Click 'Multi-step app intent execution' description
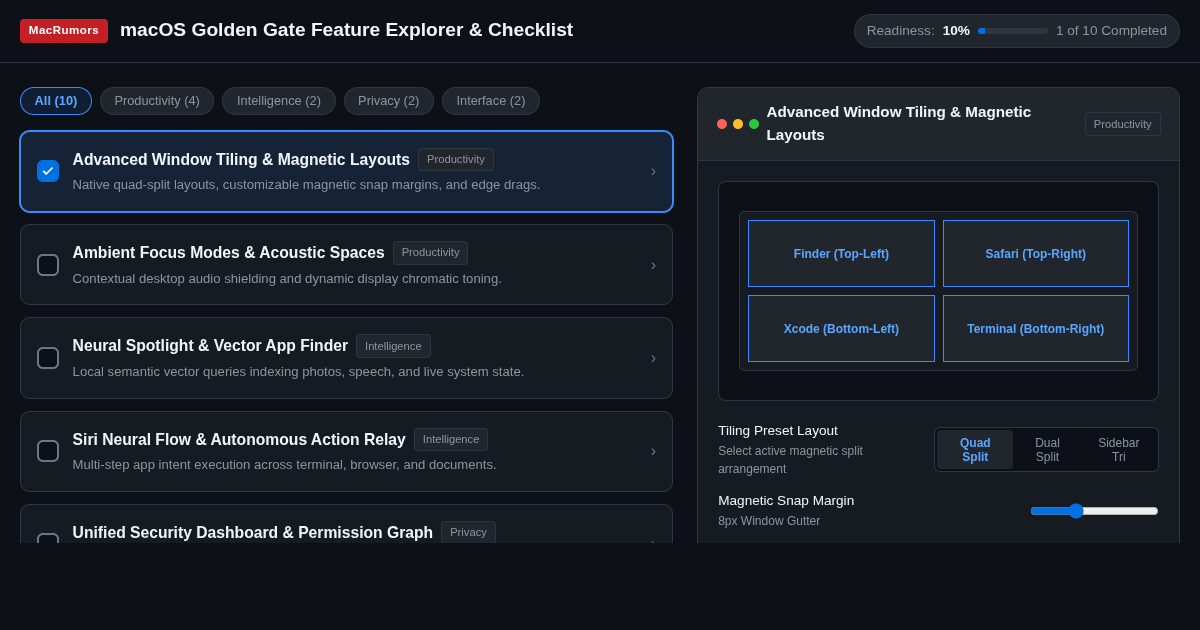The width and height of the screenshot is (1200, 630). point(284,465)
